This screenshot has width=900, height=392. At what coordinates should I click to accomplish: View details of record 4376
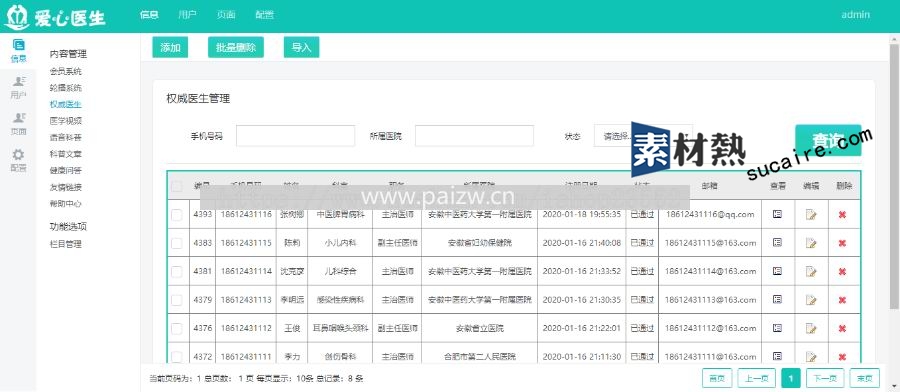coord(777,328)
